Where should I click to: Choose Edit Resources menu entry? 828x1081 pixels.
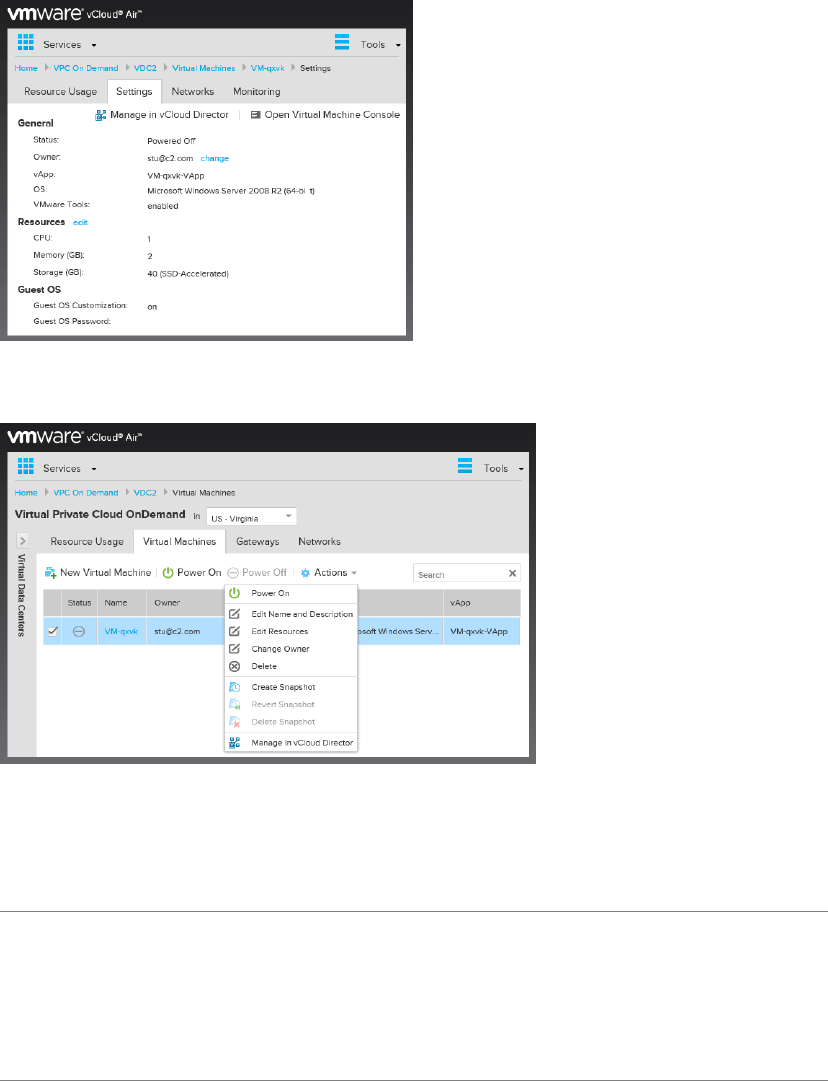(x=280, y=632)
